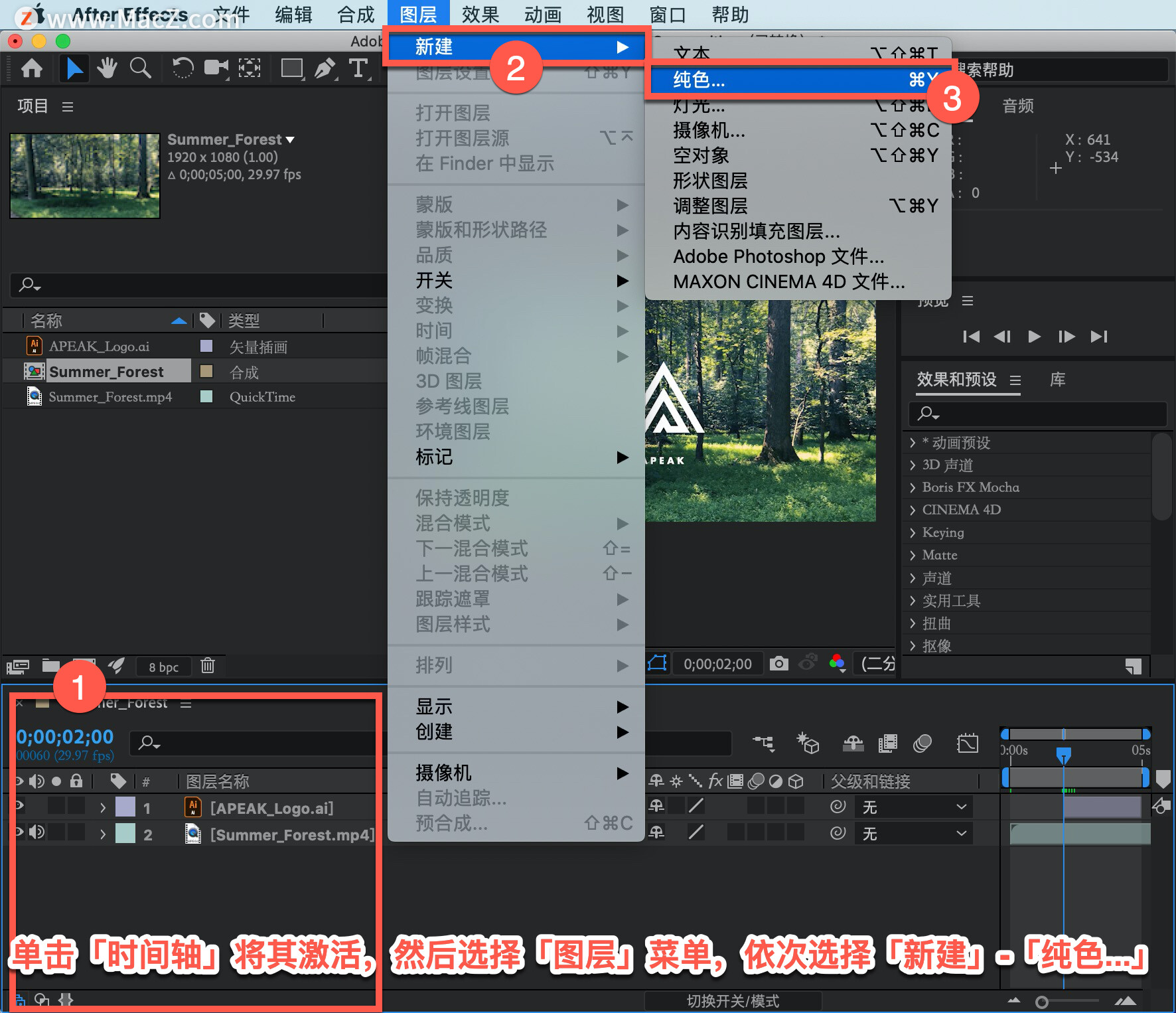Image resolution: width=1176 pixels, height=1013 pixels.
Task: Expand the Boris FX Mocha category
Action: coord(913,488)
